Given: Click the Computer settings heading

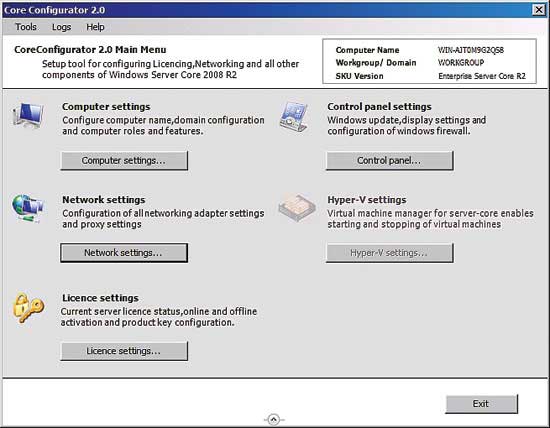Looking at the screenshot, I should (106, 107).
